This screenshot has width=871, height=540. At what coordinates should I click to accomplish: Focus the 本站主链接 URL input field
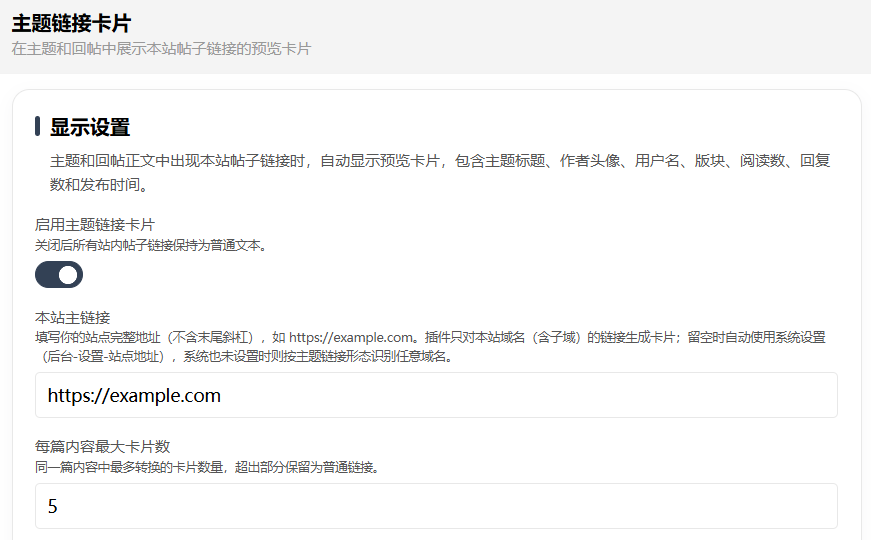436,395
